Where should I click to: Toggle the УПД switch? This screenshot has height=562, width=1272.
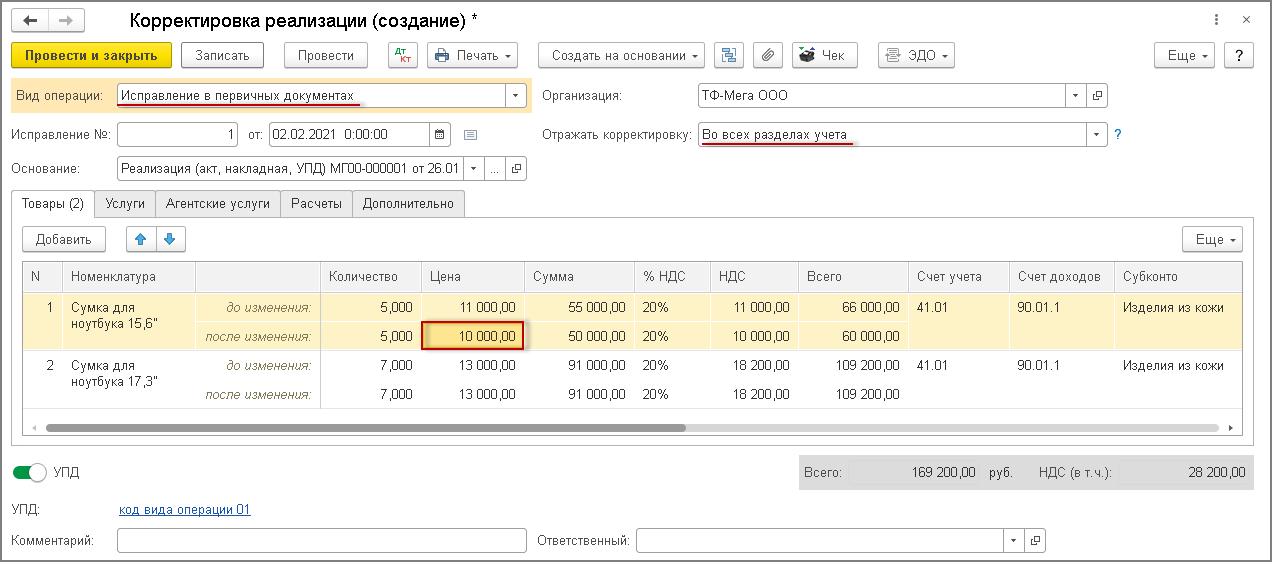pyautogui.click(x=31, y=472)
